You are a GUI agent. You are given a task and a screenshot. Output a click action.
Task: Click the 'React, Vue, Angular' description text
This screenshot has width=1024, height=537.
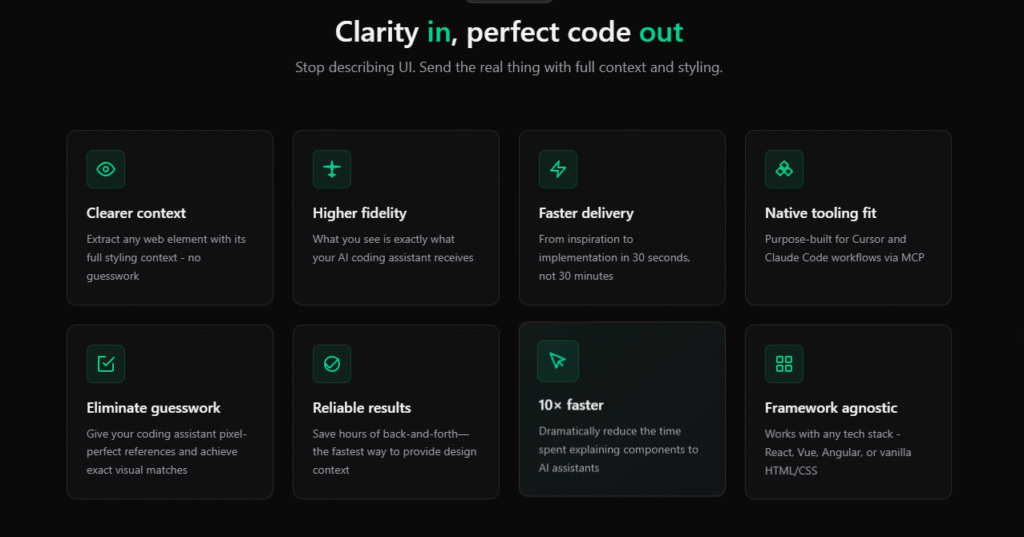[x=838, y=452]
